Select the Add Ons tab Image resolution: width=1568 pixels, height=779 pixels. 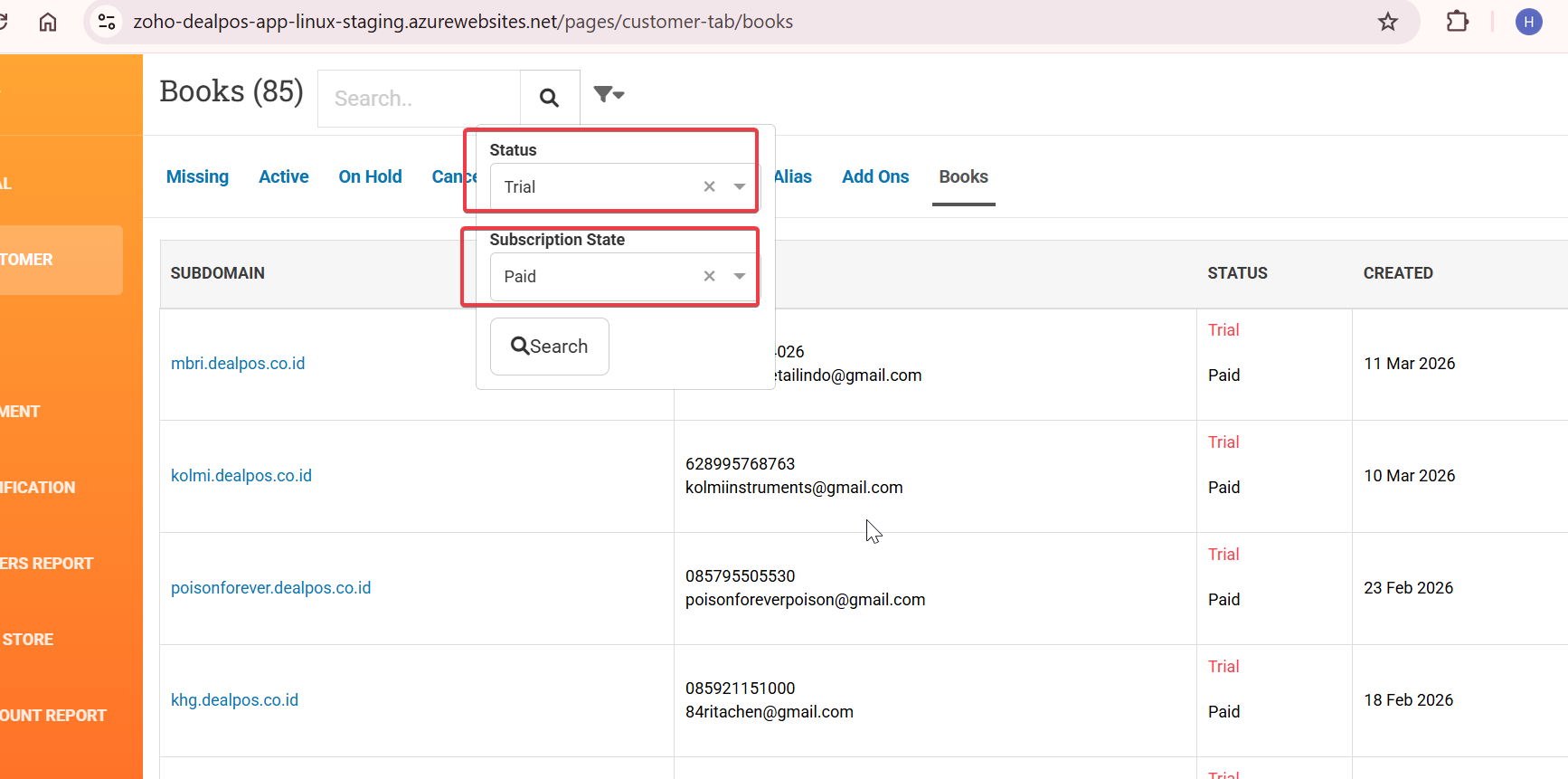coord(874,176)
